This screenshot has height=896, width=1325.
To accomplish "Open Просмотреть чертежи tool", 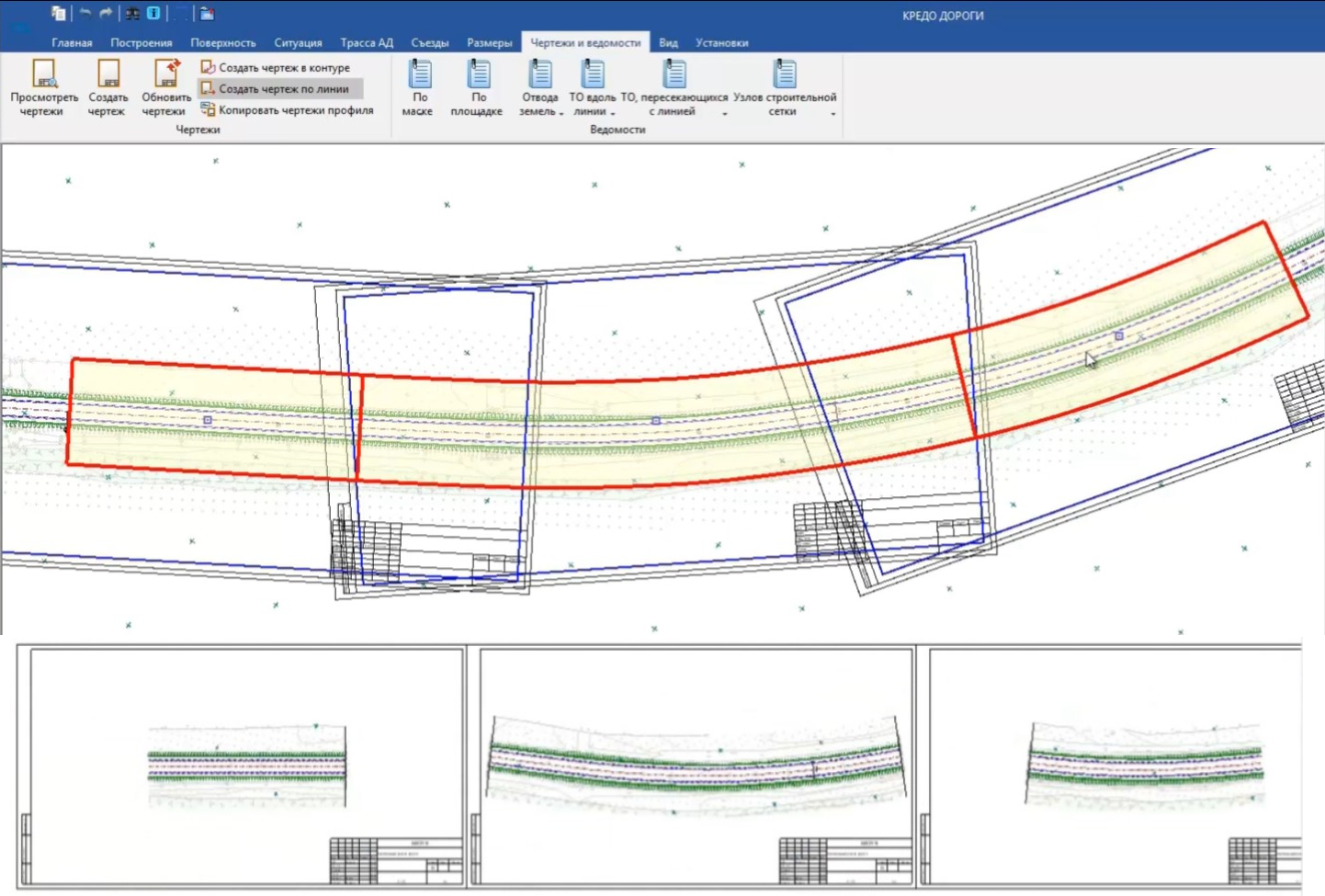I will (x=44, y=87).
